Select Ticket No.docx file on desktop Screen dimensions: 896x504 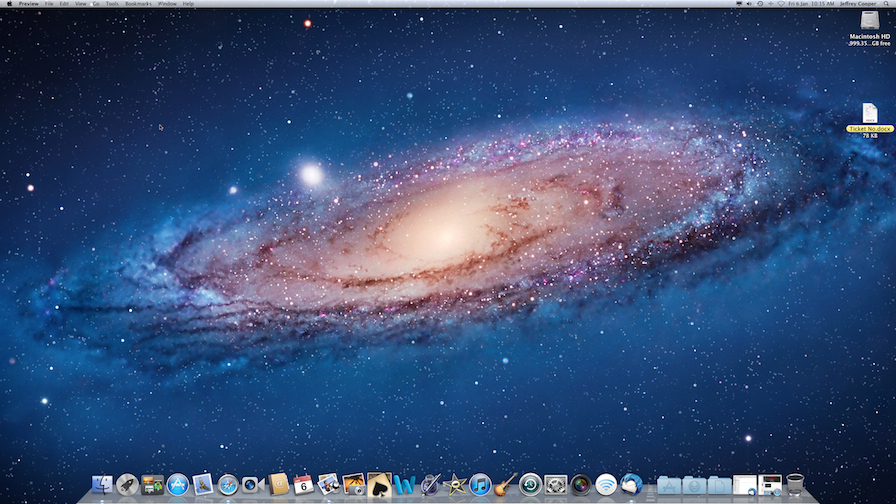click(x=870, y=120)
